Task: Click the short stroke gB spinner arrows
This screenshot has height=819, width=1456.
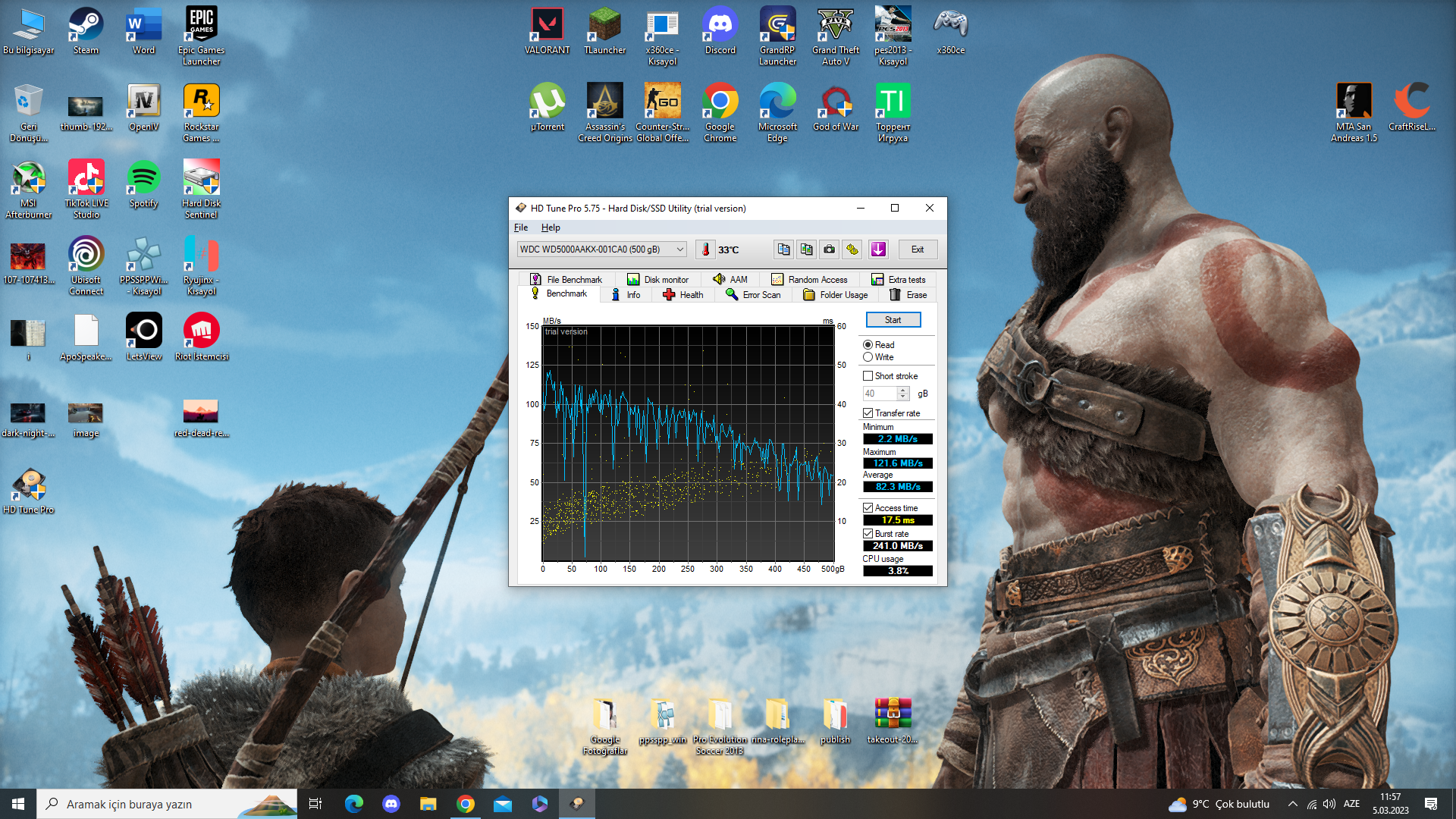Action: pos(902,394)
